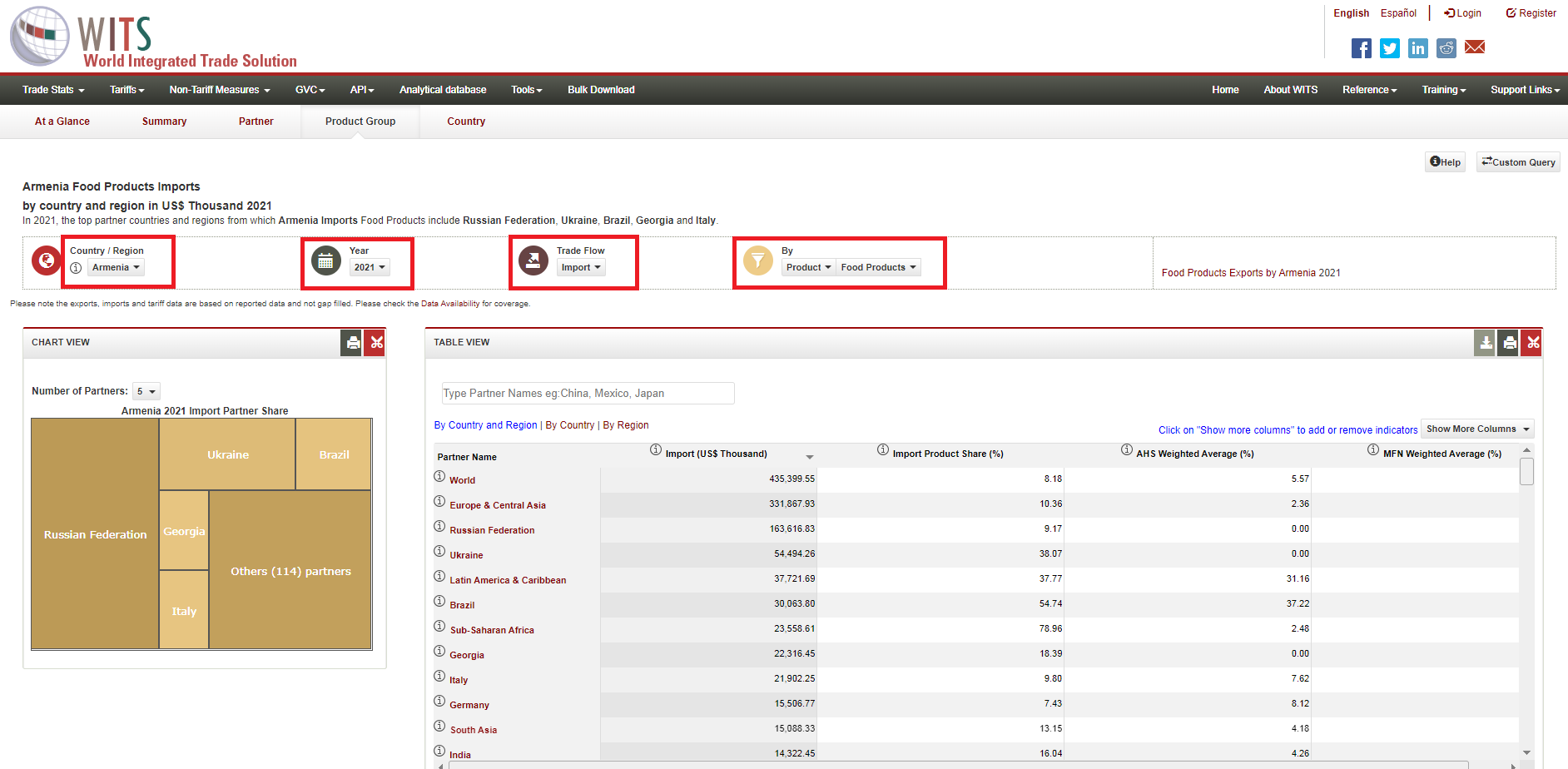Viewport: 1568px width, 769px height.
Task: Open the Food Products selector dropdown
Action: 877,267
